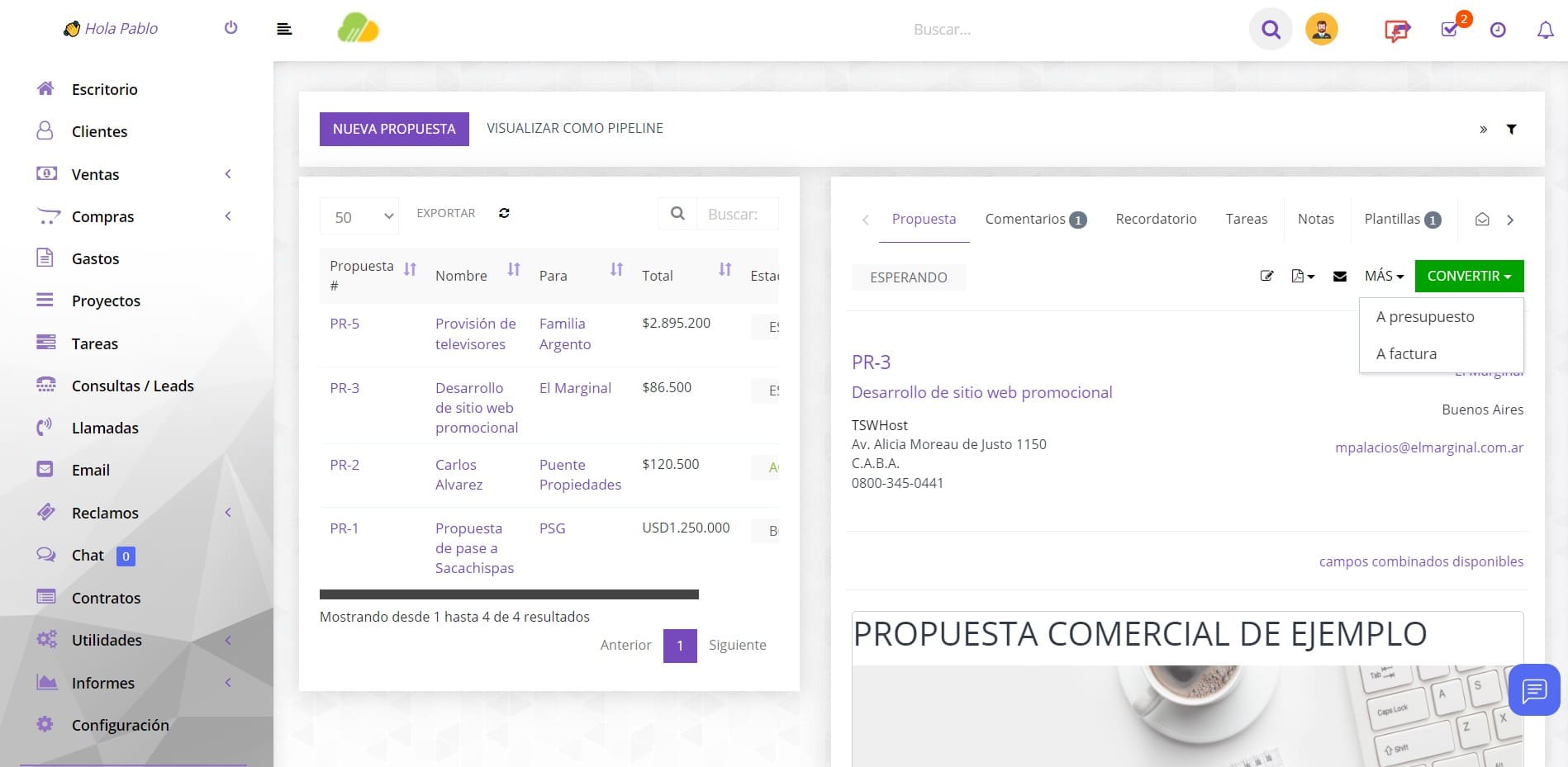
Task: Switch to the Recordatorio tab
Action: pos(1156,219)
